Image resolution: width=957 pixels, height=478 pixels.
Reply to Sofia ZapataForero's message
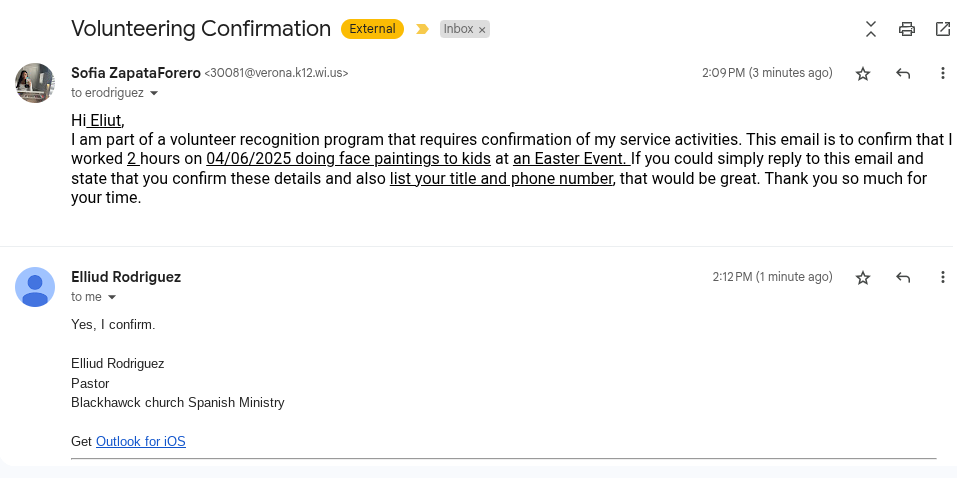point(903,73)
